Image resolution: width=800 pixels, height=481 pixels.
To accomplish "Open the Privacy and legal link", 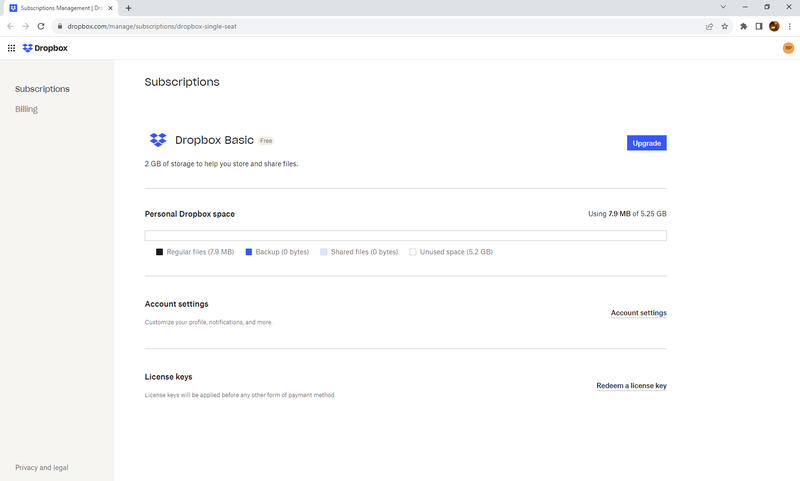I will click(42, 468).
